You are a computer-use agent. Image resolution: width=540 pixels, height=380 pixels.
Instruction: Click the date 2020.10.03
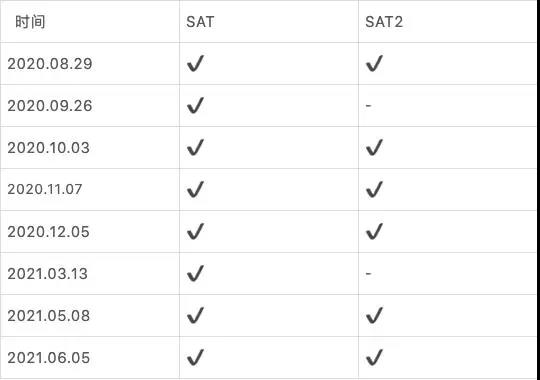pyautogui.click(x=49, y=148)
